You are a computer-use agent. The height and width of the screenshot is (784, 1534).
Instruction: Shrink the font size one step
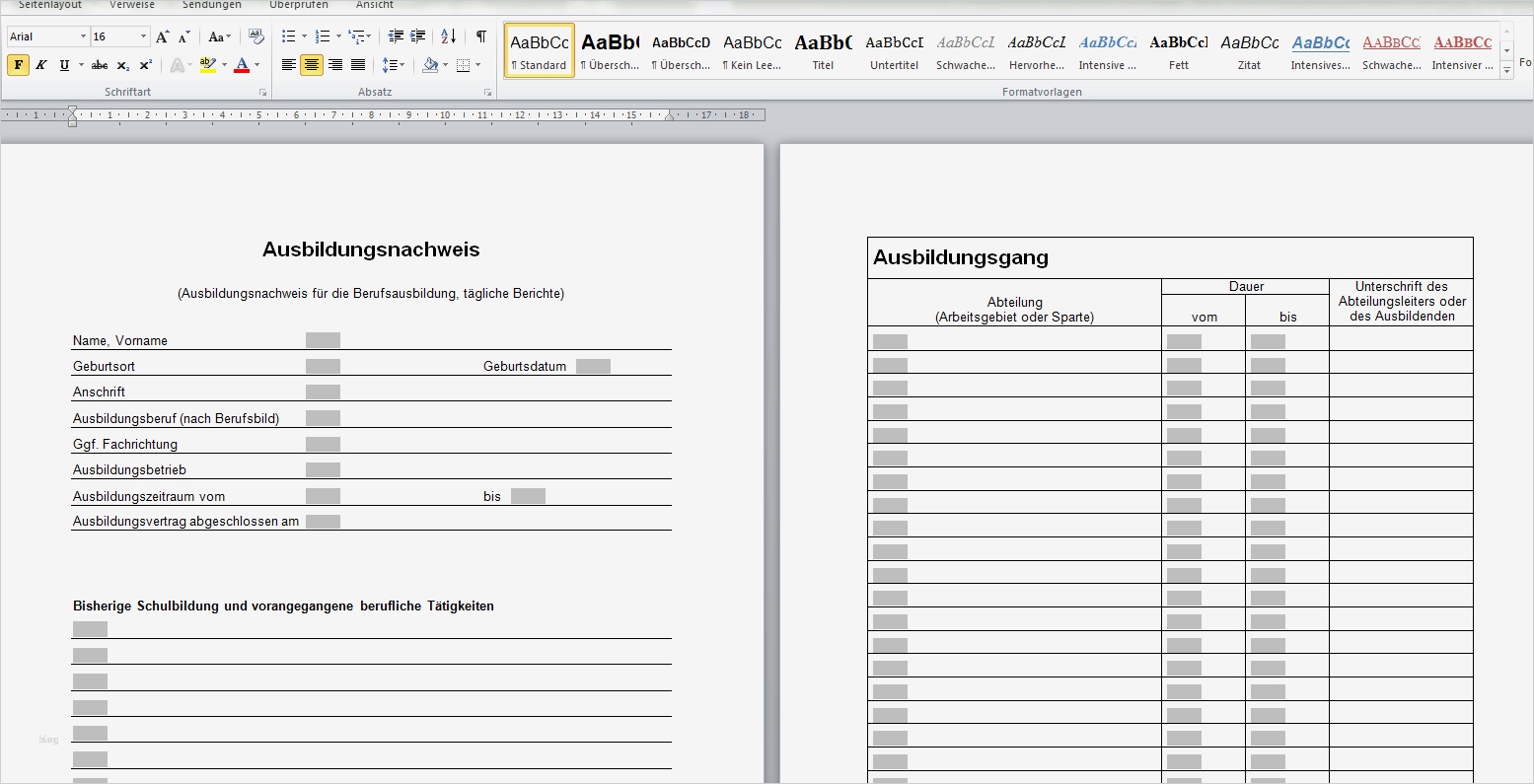click(x=183, y=36)
